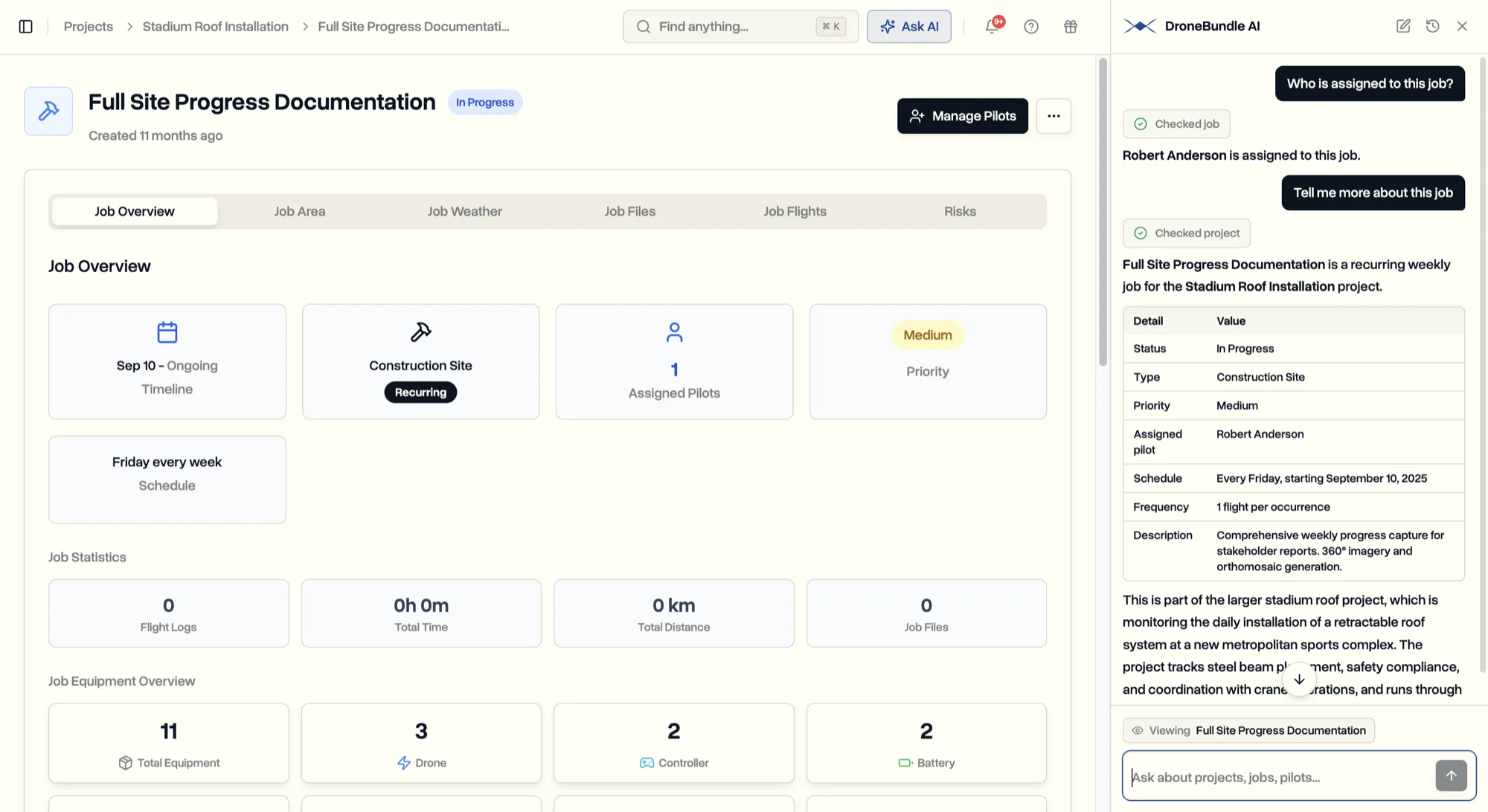1488x812 pixels.
Task: Start a new AI chat
Action: (1403, 26)
